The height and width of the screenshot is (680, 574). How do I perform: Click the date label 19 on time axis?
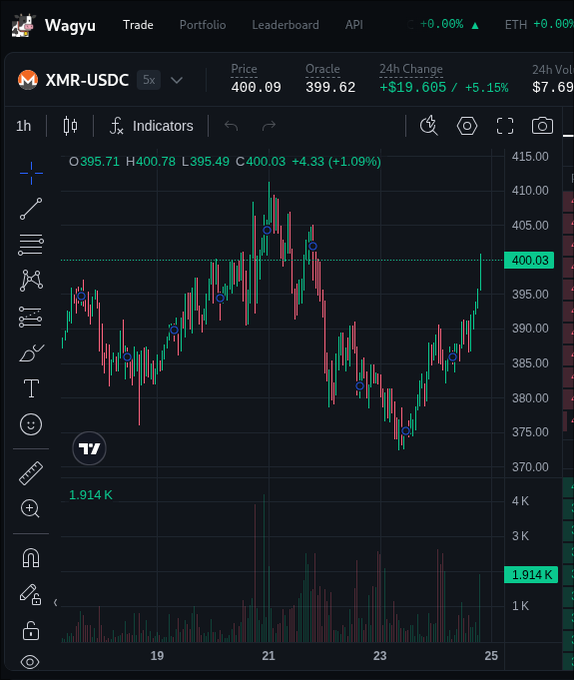click(157, 656)
